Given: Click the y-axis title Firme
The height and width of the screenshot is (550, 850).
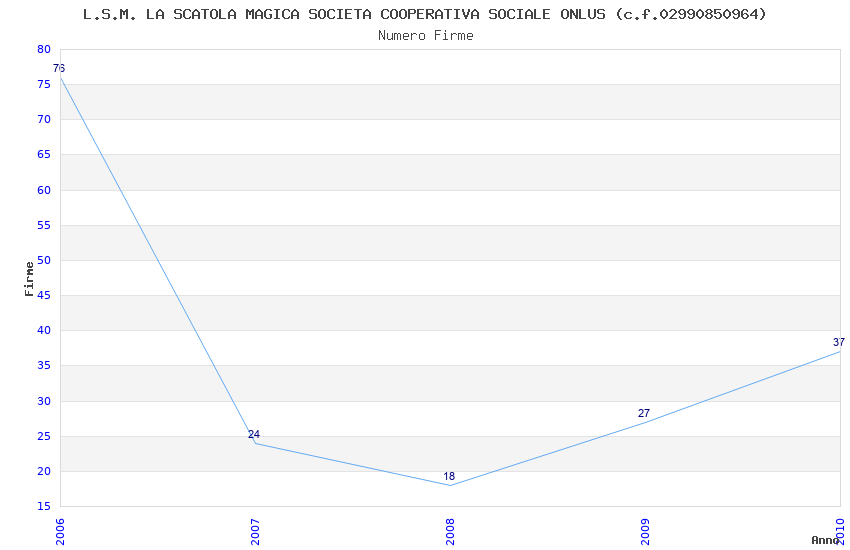Looking at the screenshot, I should click(x=29, y=279).
